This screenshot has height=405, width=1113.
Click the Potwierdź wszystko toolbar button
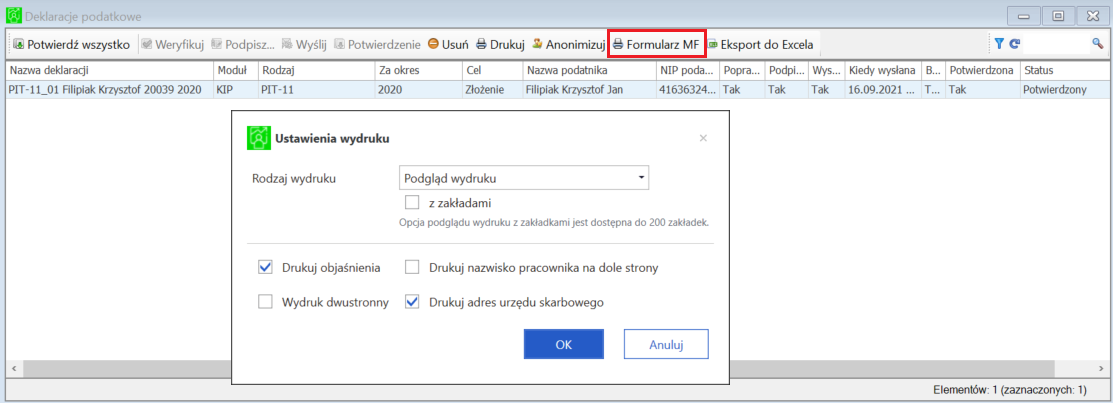(x=71, y=44)
